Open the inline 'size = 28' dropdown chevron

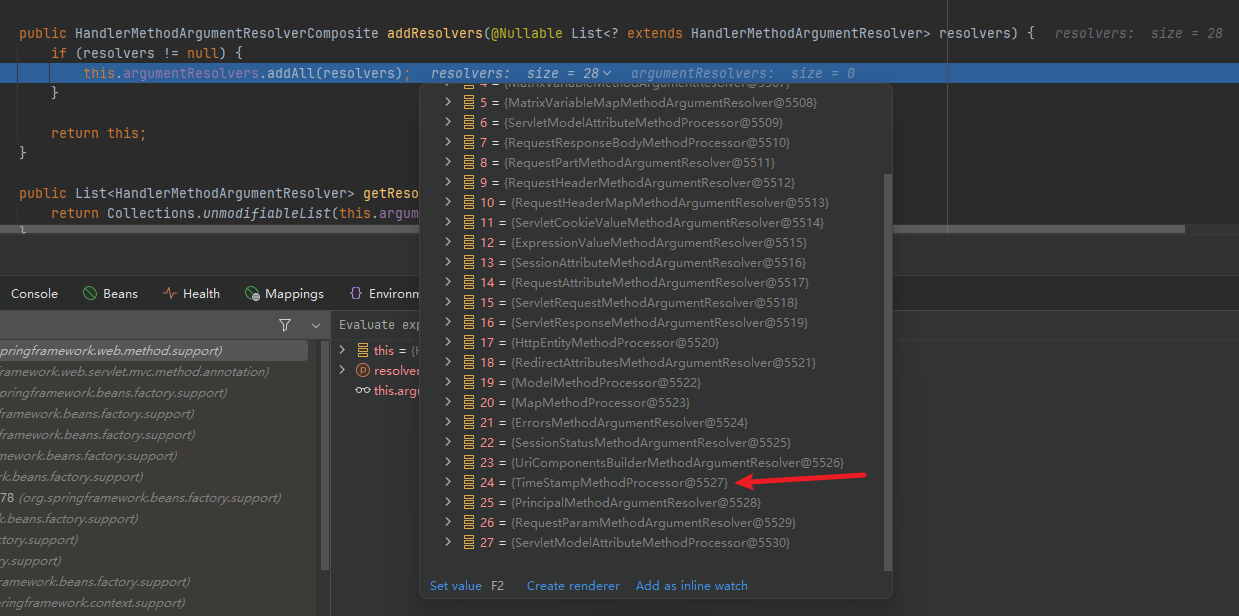click(607, 74)
